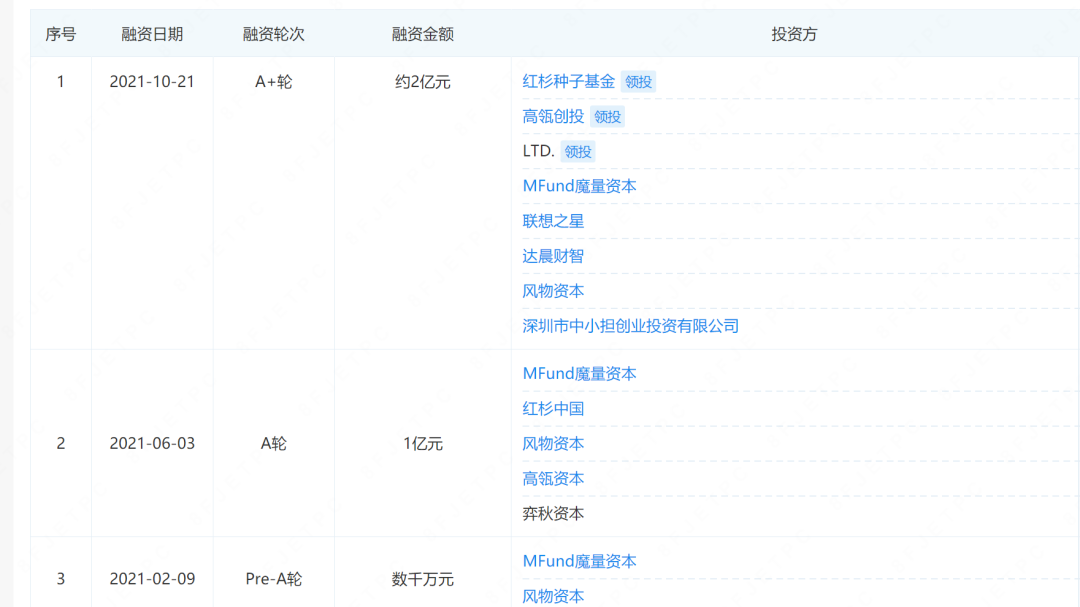Image resolution: width=1080 pixels, height=607 pixels.
Task: Open the 联想之星 investor page
Action: [553, 222]
